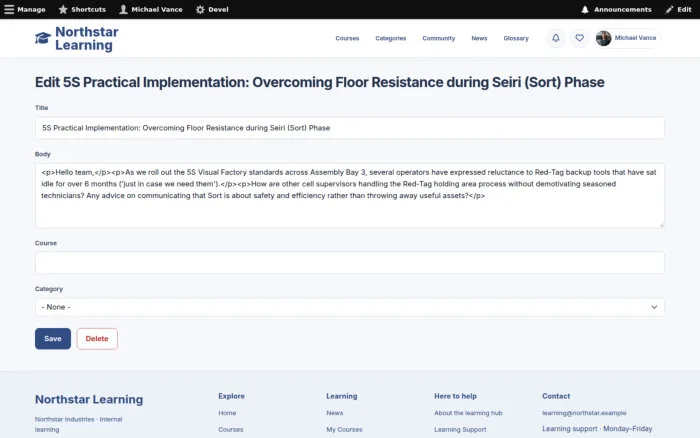700x438 pixels.
Task: Click the Contact footer heading
Action: pos(556,396)
